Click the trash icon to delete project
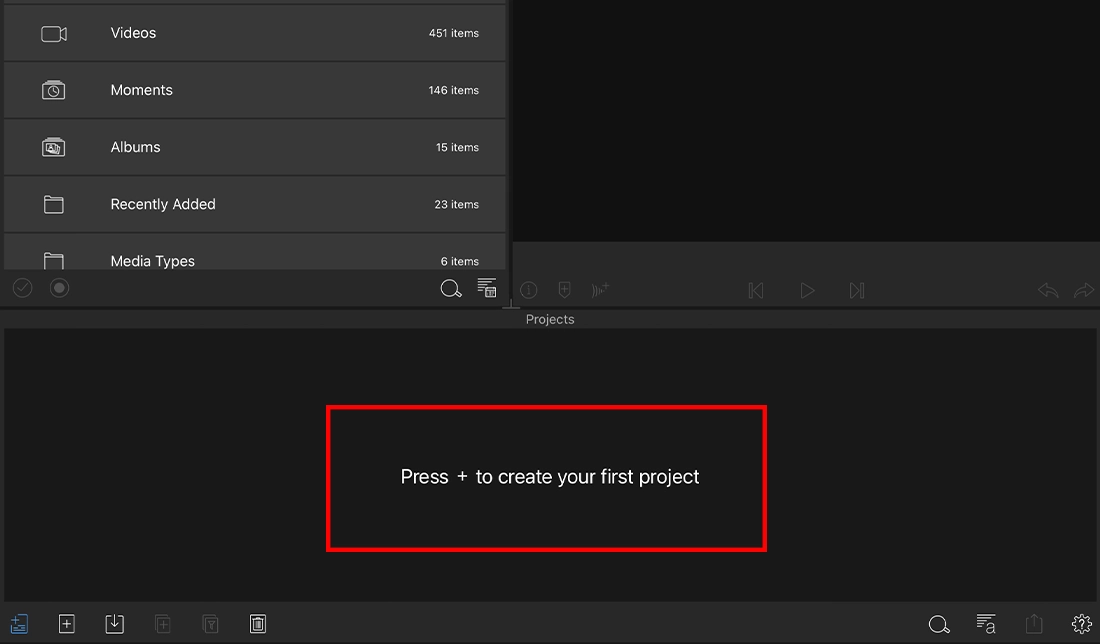Screen dimensions: 1100x644 point(258,624)
